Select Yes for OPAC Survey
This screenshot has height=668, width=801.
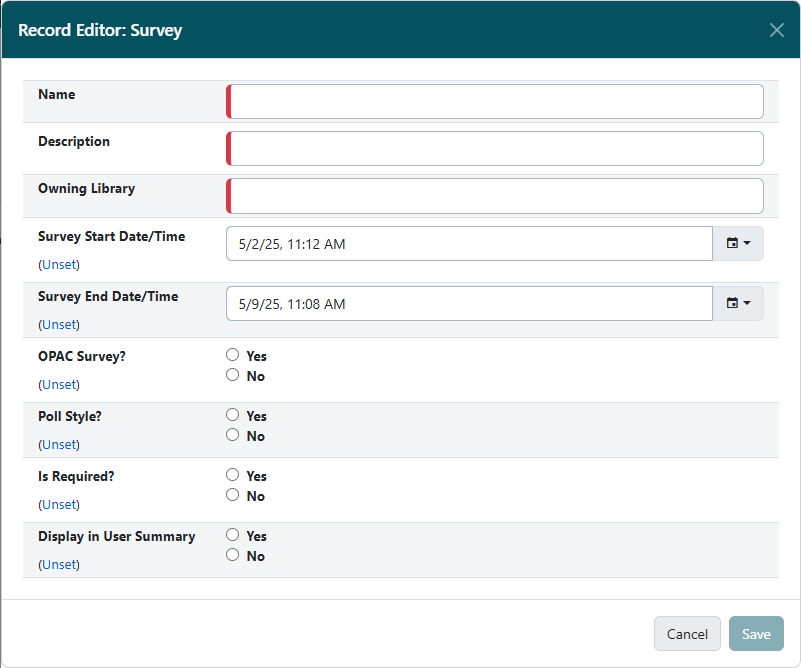[231, 355]
